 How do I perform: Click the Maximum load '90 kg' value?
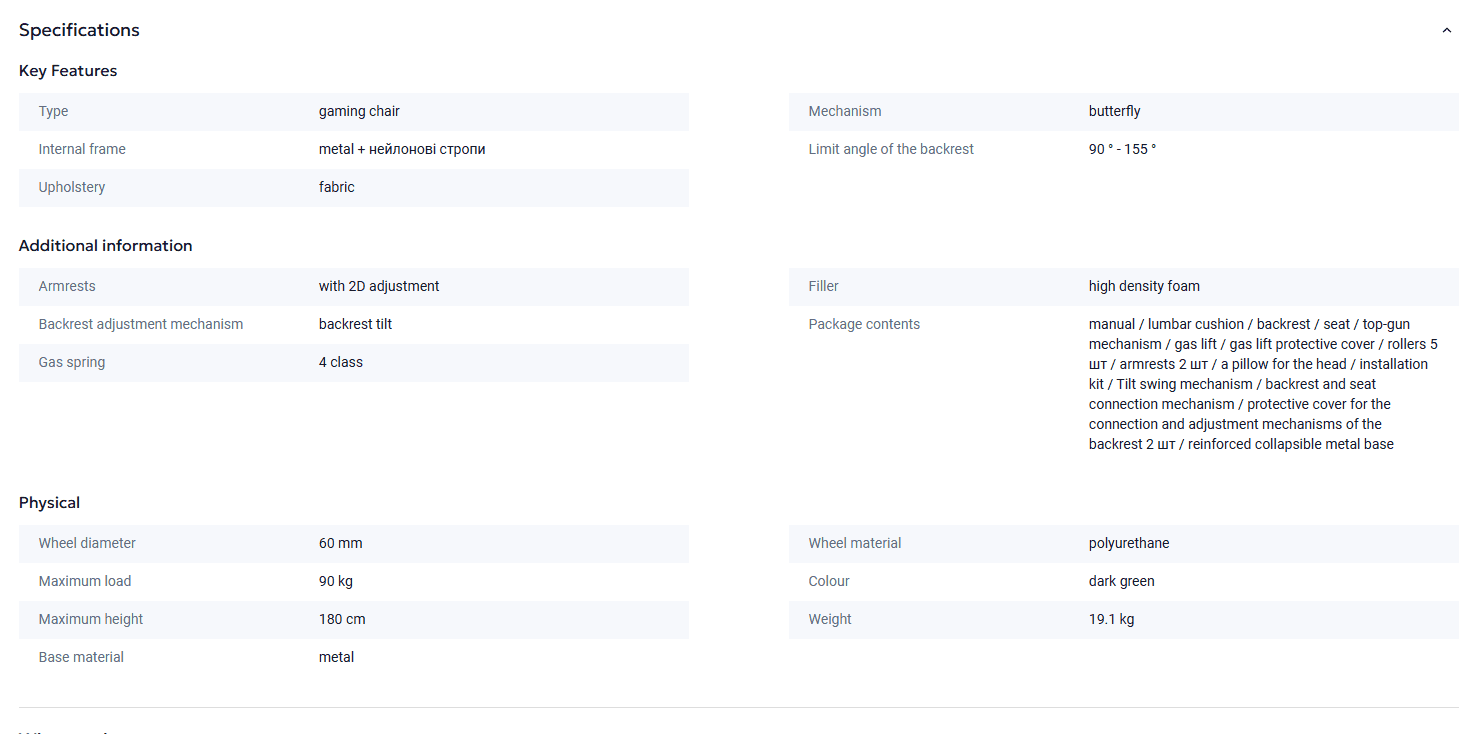point(336,581)
